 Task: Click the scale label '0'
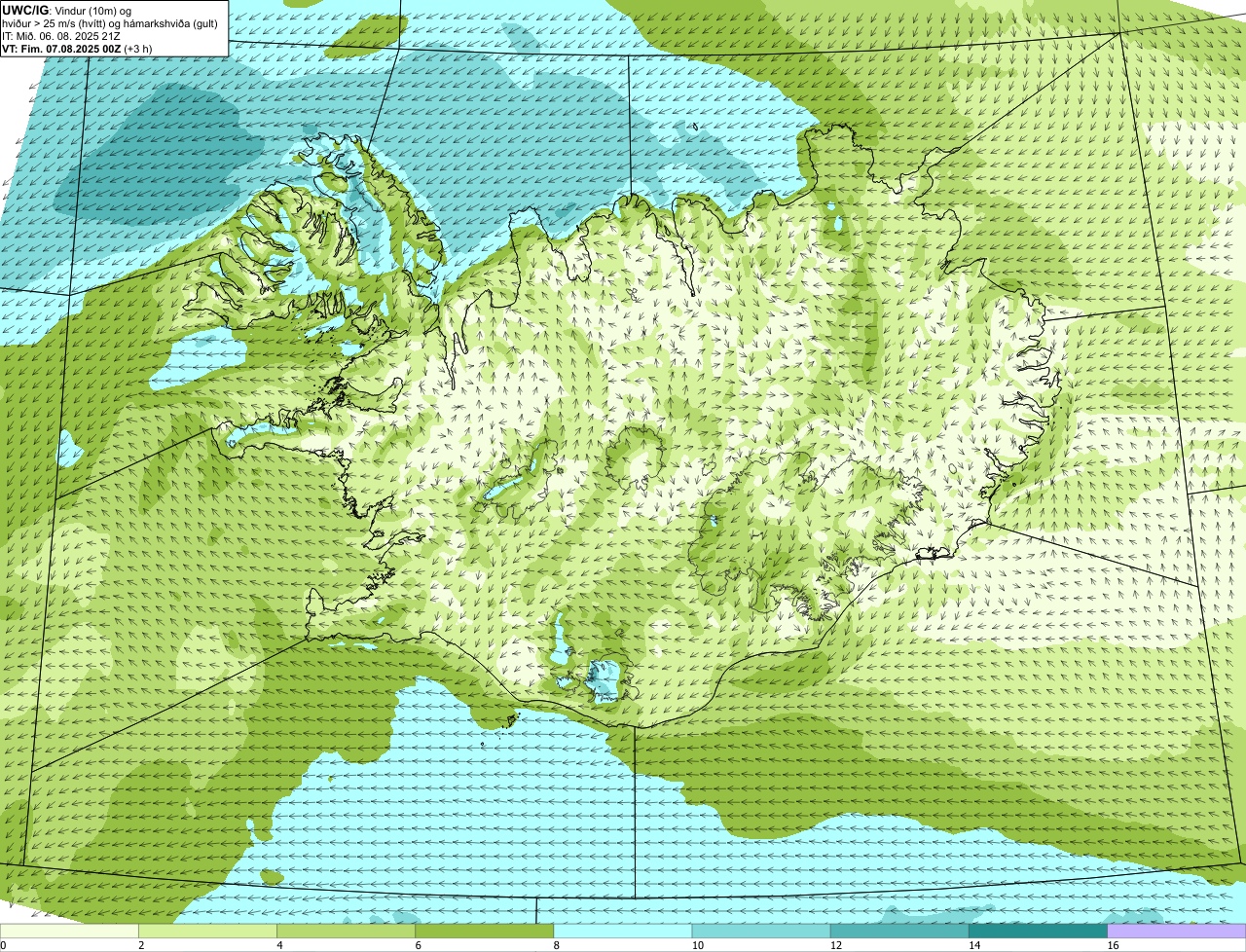click(3, 945)
